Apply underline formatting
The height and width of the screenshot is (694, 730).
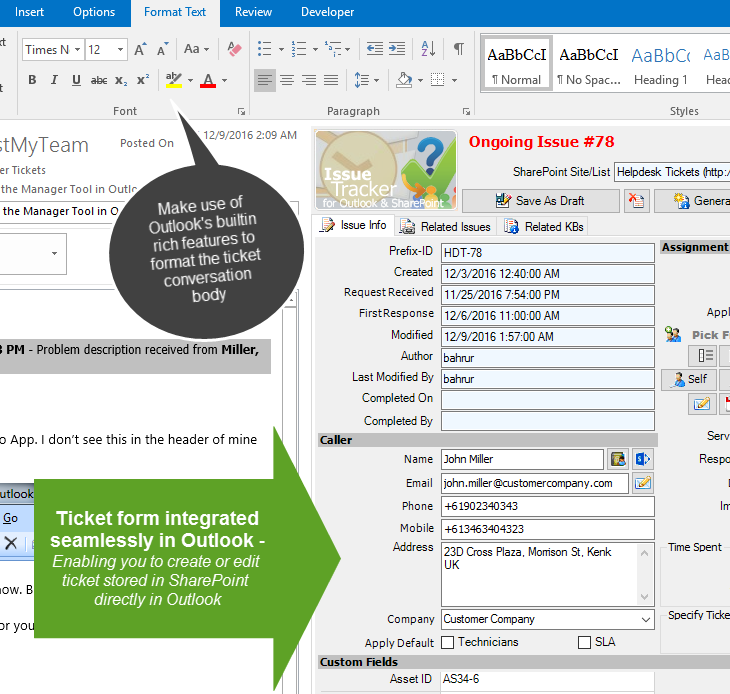click(x=75, y=80)
